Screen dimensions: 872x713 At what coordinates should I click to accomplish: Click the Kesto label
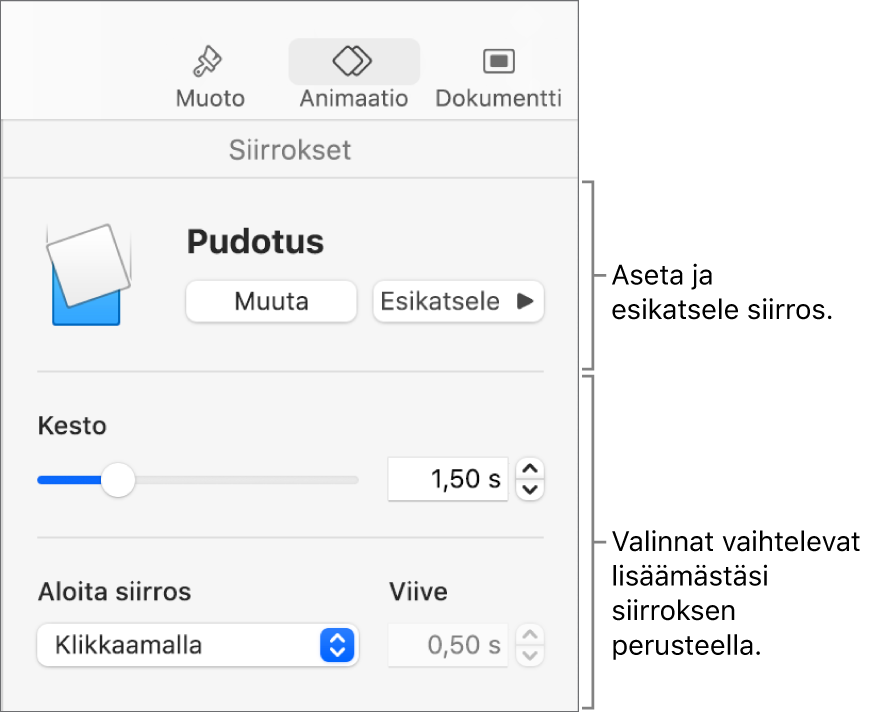point(72,426)
